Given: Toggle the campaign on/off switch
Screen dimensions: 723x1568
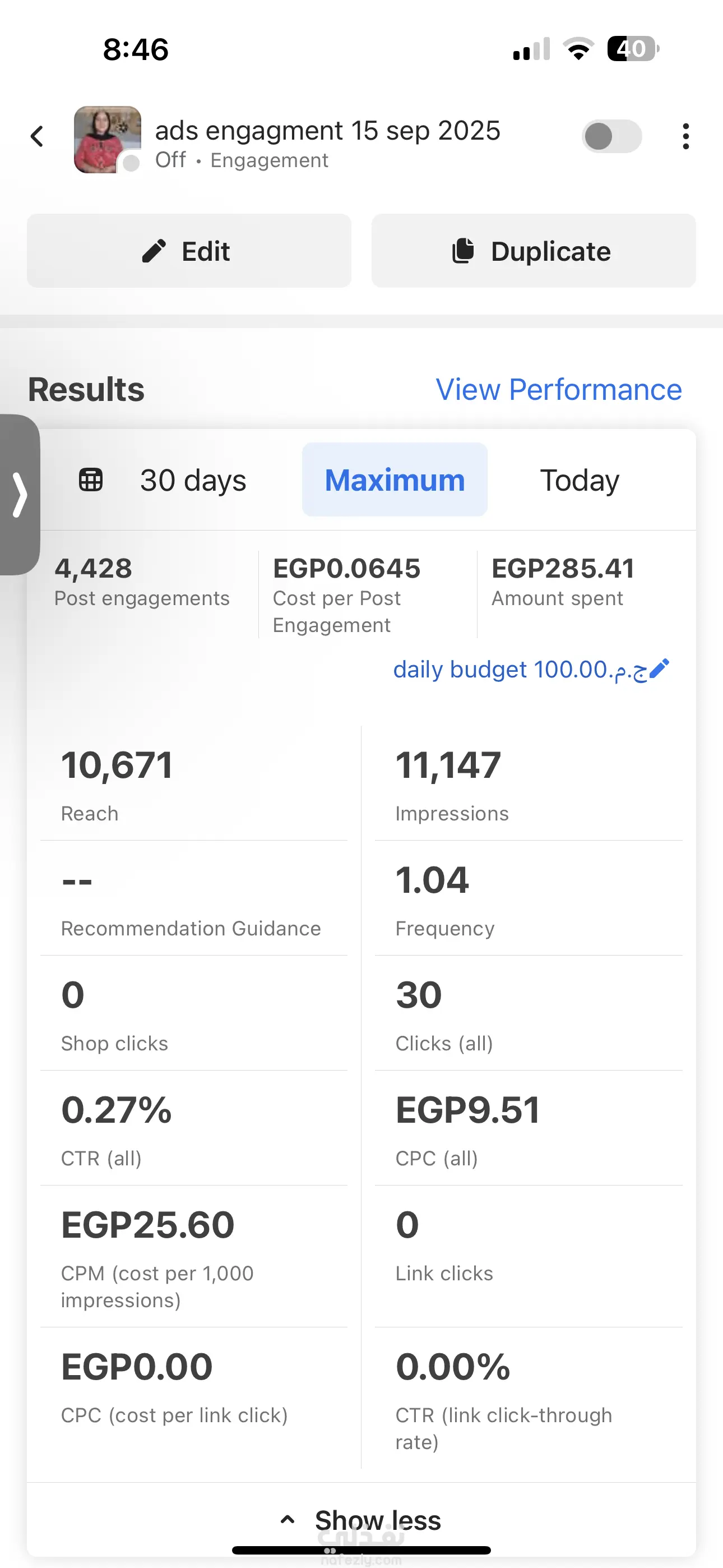Looking at the screenshot, I should coord(611,136).
